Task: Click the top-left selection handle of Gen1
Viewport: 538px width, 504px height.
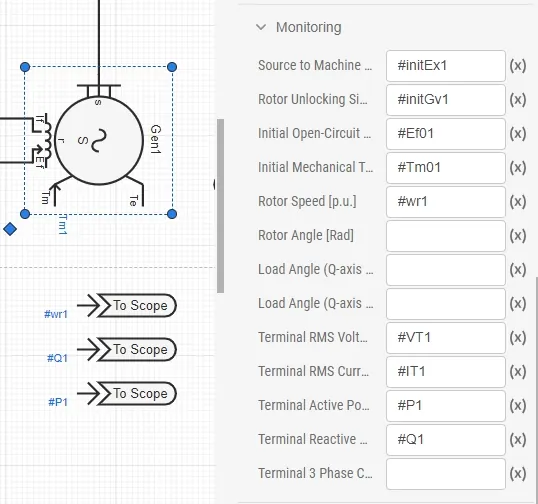Action: tap(25, 67)
